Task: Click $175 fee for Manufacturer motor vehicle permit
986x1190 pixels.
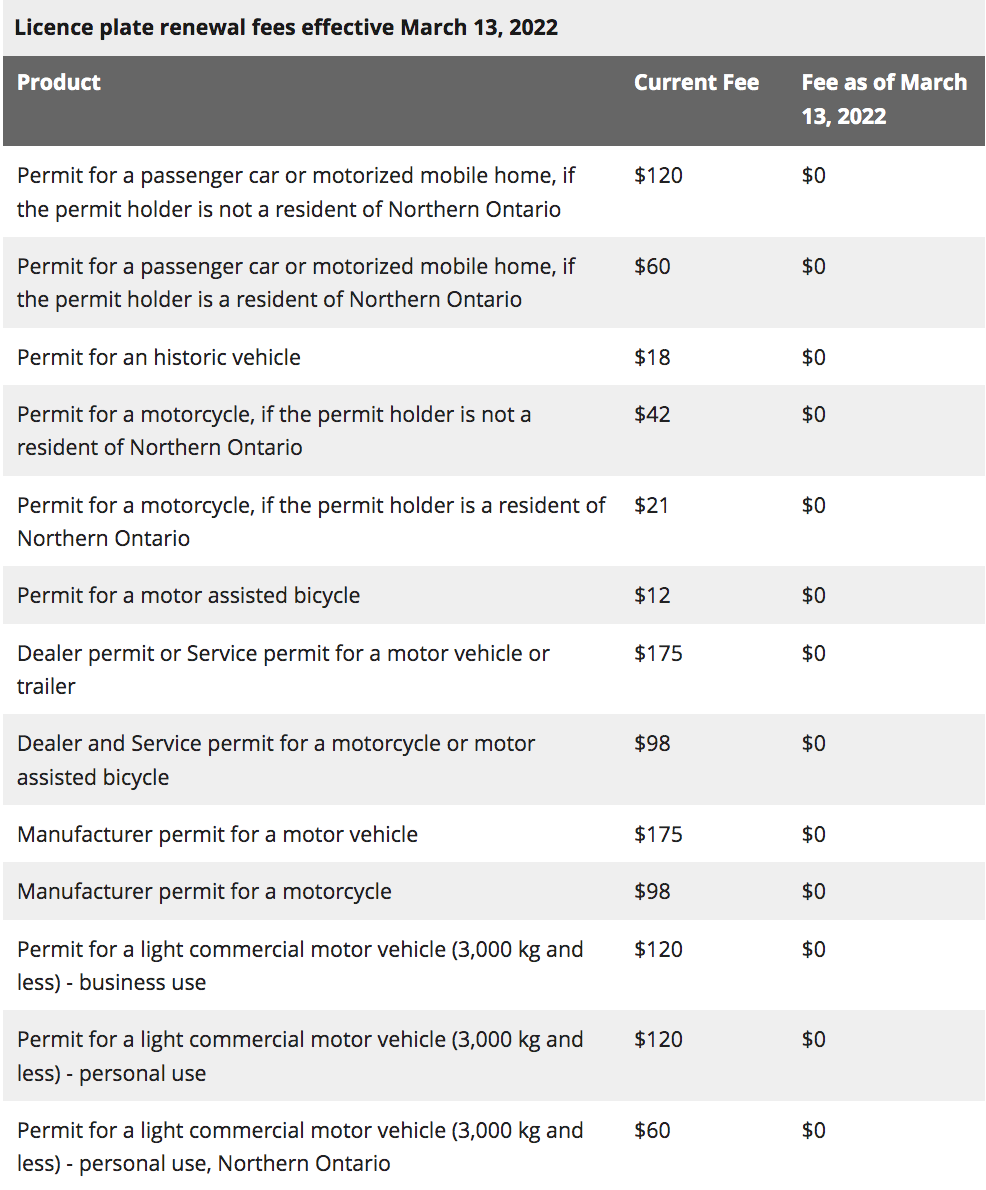Action: coord(658,834)
